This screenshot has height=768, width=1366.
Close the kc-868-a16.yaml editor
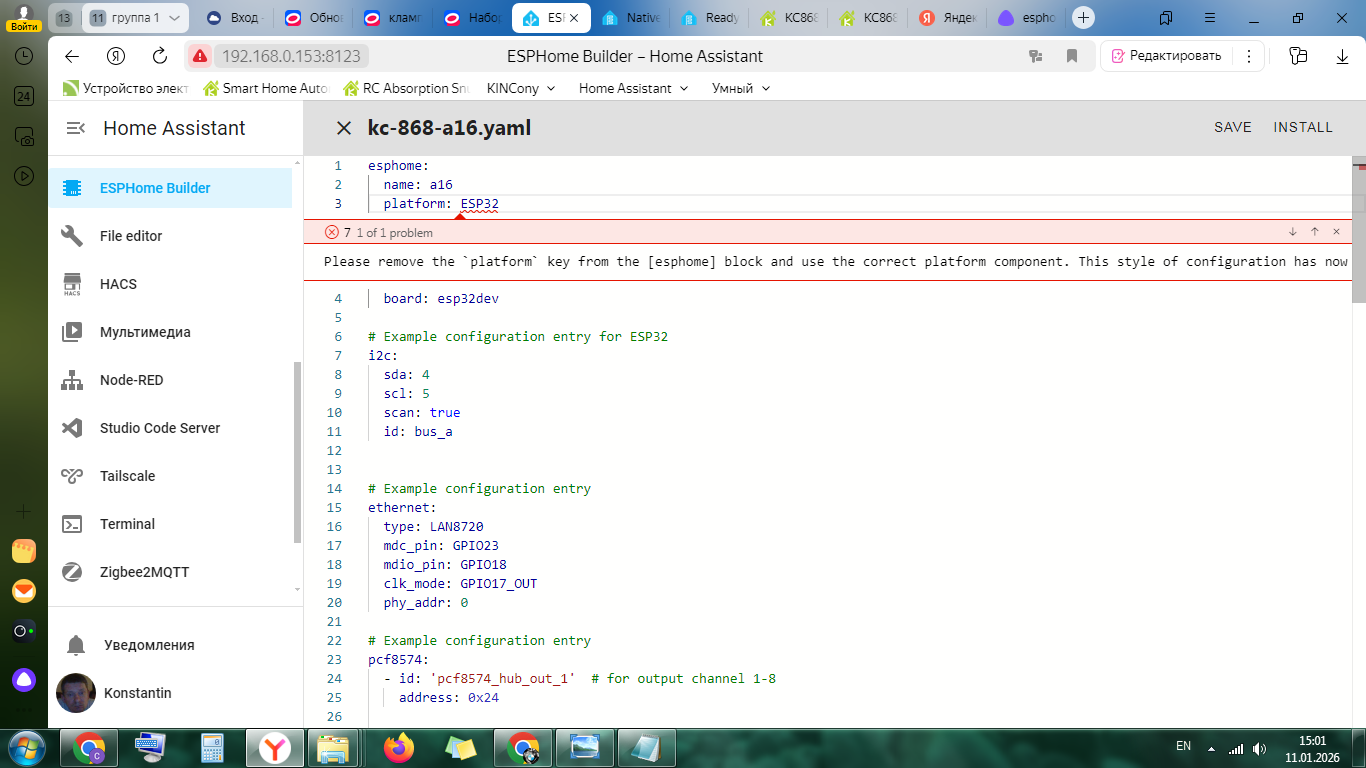344,128
